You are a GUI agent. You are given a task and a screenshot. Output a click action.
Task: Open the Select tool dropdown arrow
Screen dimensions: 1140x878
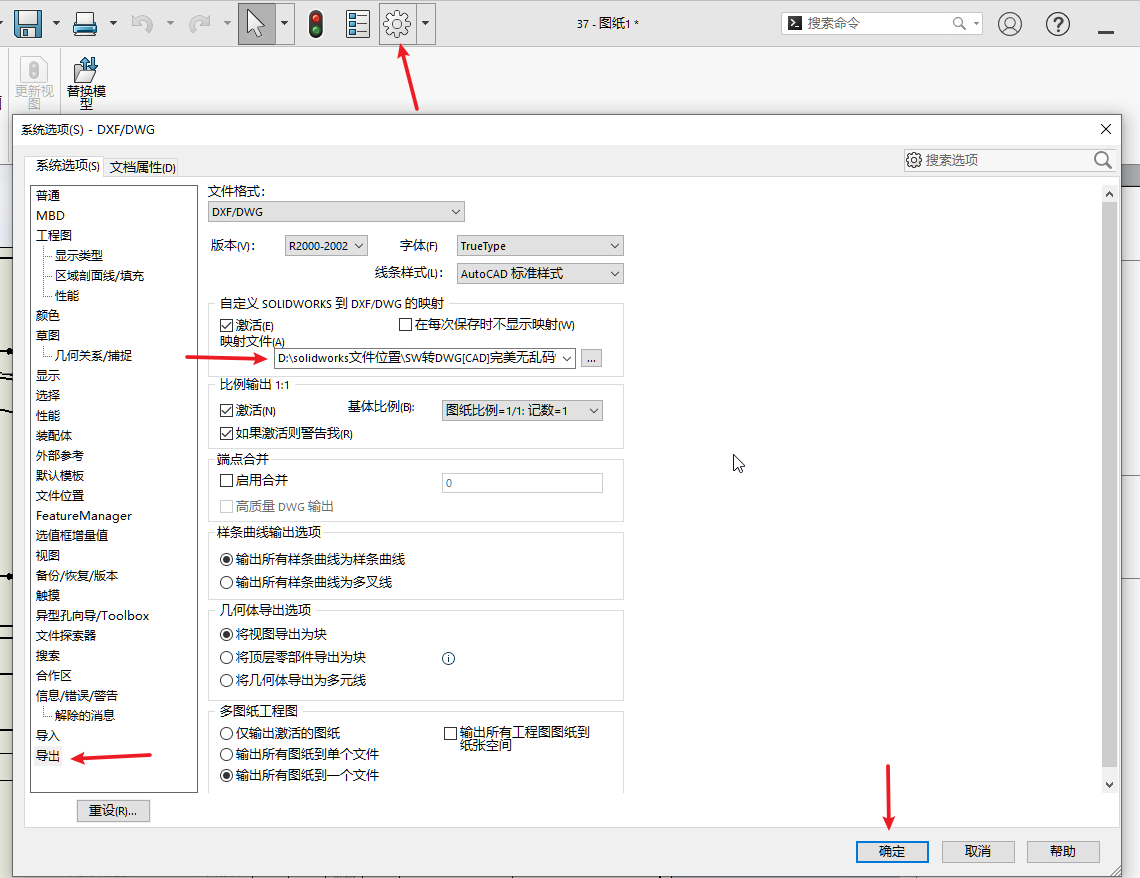coord(284,23)
